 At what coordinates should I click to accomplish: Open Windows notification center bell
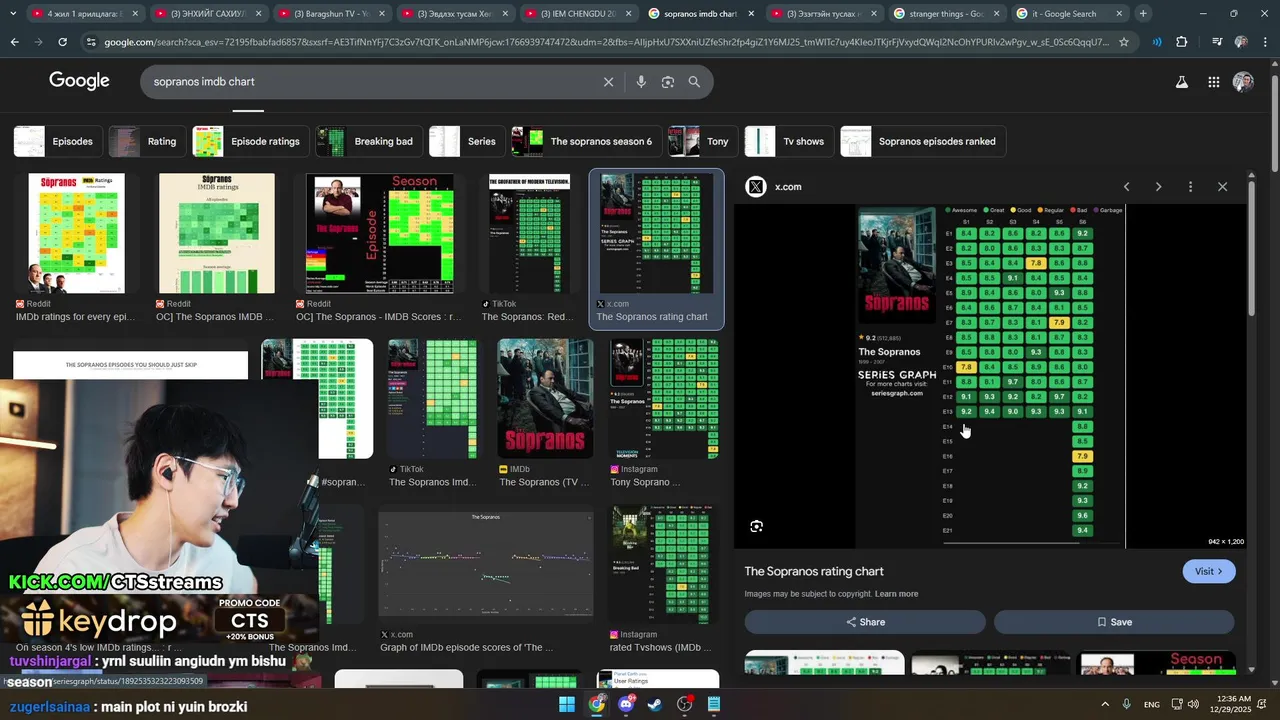point(1262,705)
